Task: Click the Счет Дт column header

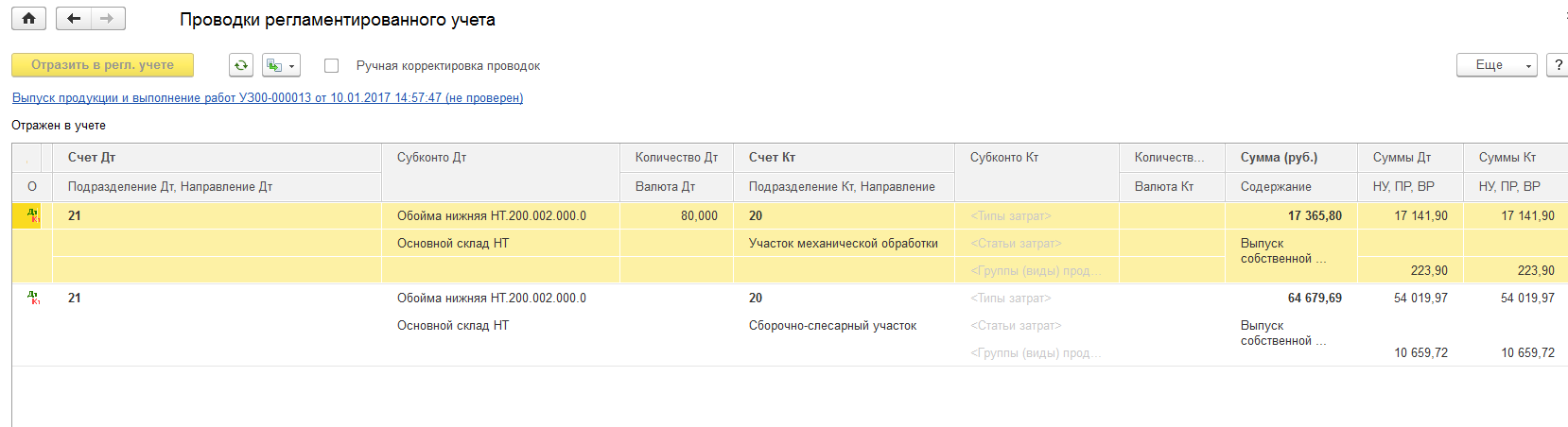Action: (92, 158)
